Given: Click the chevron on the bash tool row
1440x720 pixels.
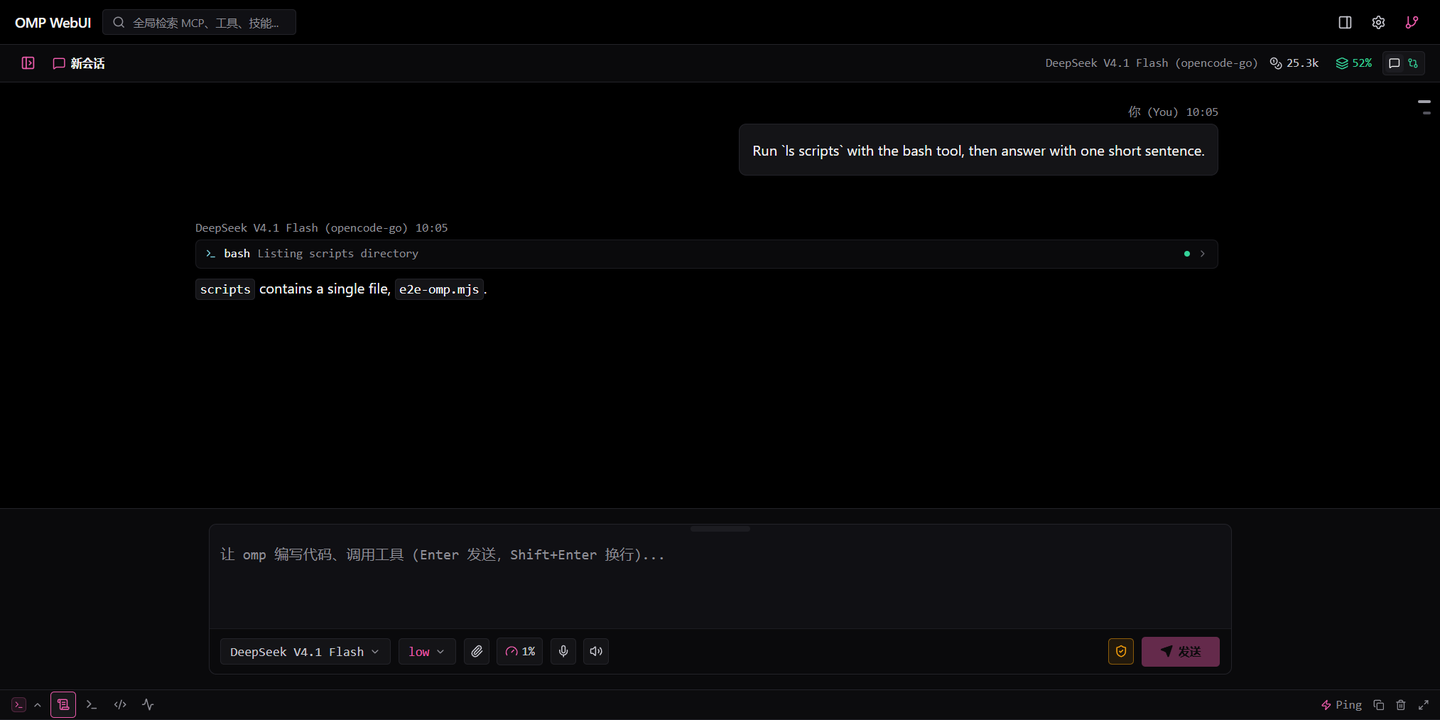Looking at the screenshot, I should point(1202,254).
